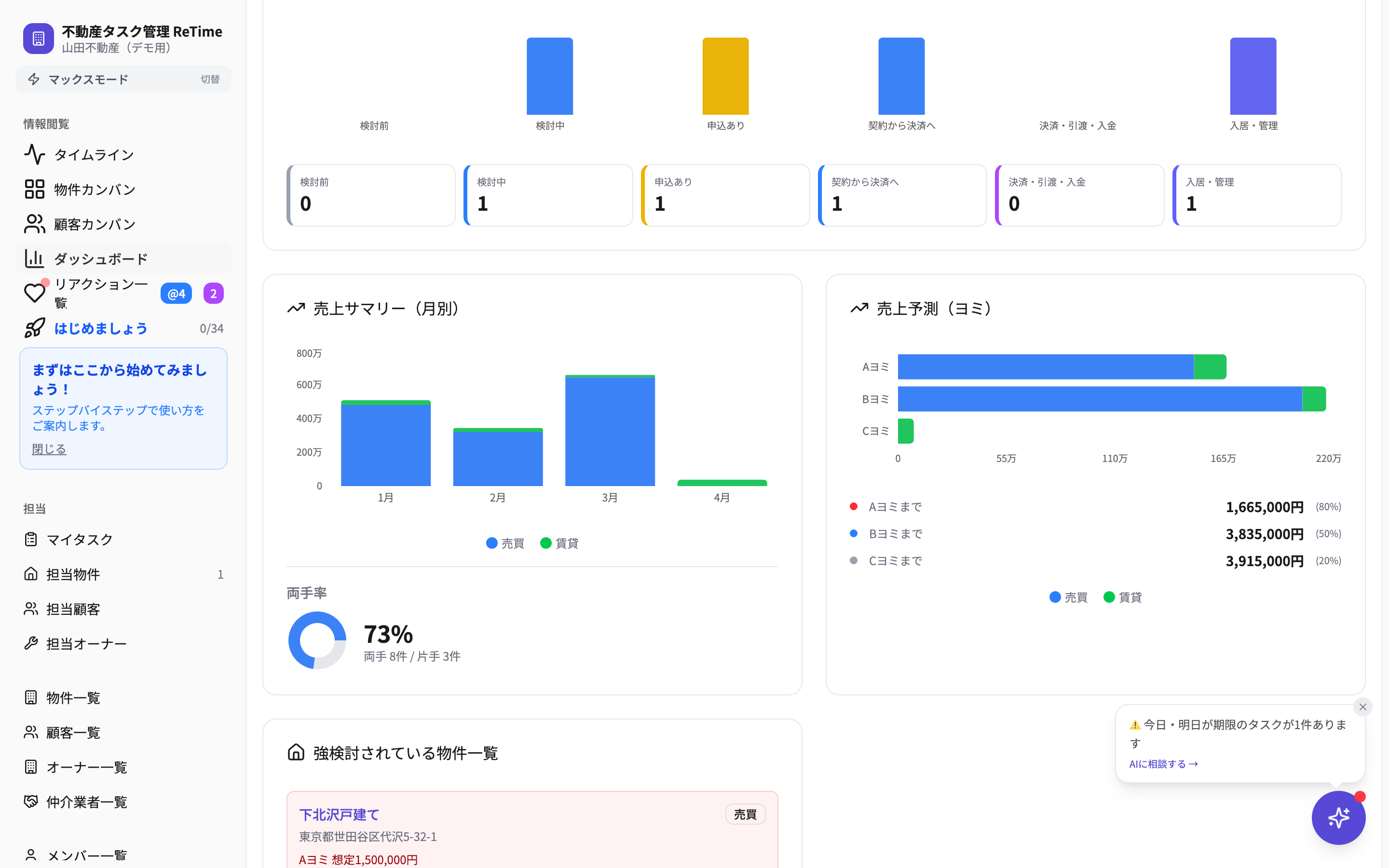1389x868 pixels.
Task: Close the task deadline notification popup
Action: pyautogui.click(x=1362, y=706)
